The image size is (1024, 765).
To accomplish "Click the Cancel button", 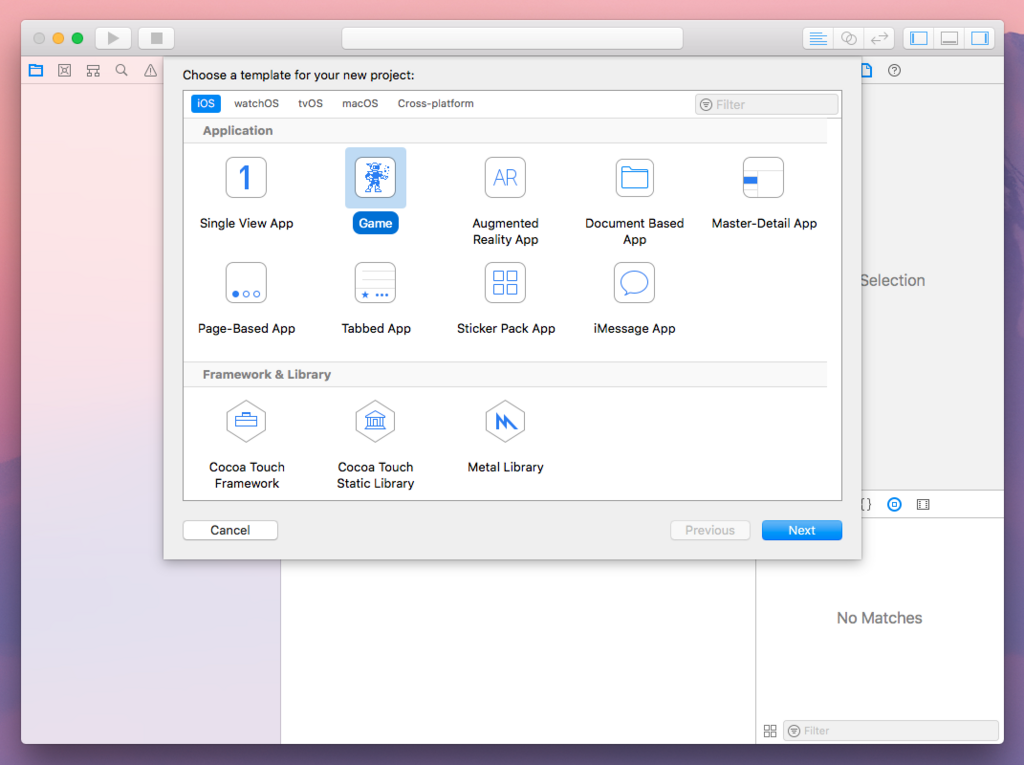I will pos(230,530).
